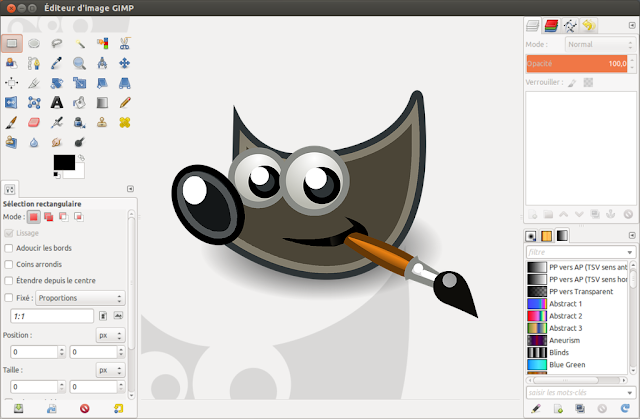Image resolution: width=640 pixels, height=419 pixels.
Task: Switch to the Brushes tab
Action: (x=531, y=236)
